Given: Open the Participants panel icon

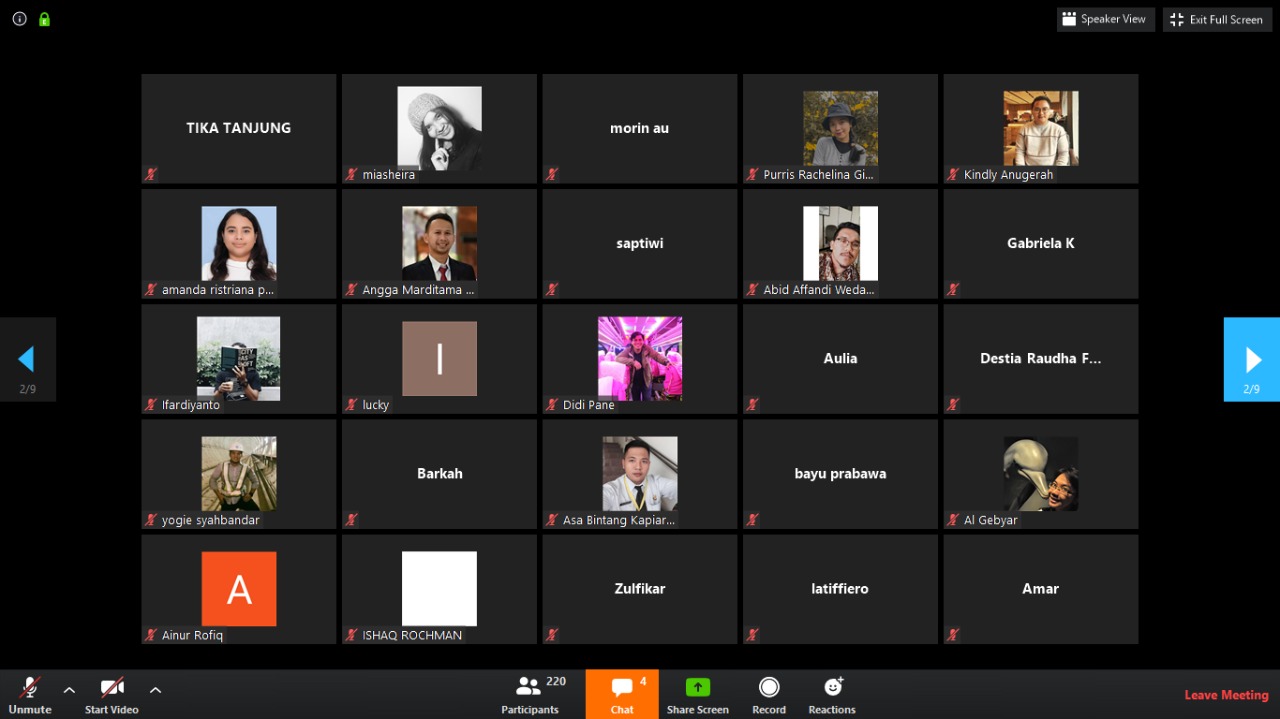Looking at the screenshot, I should point(528,687).
